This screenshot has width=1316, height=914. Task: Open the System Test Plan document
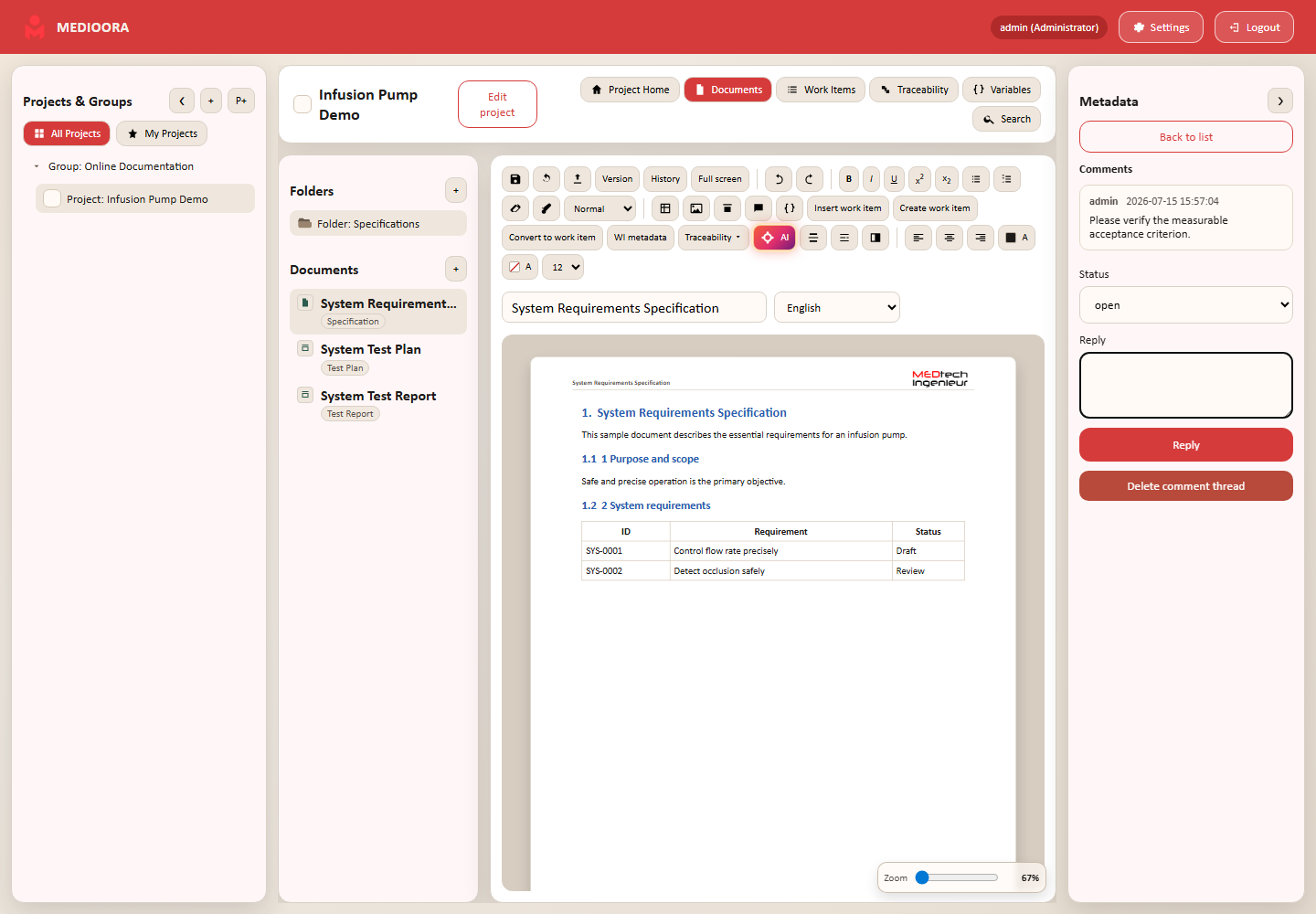click(x=378, y=357)
